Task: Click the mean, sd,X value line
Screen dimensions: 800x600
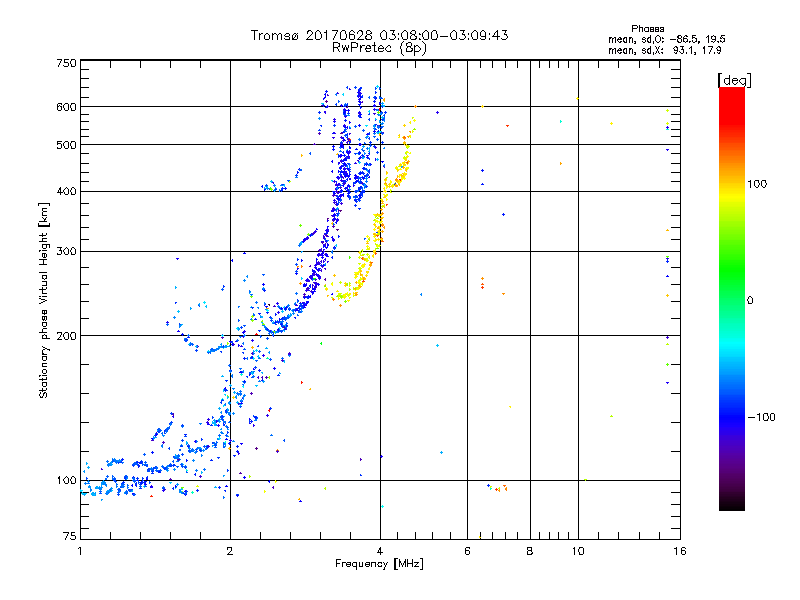Action: (x=664, y=51)
